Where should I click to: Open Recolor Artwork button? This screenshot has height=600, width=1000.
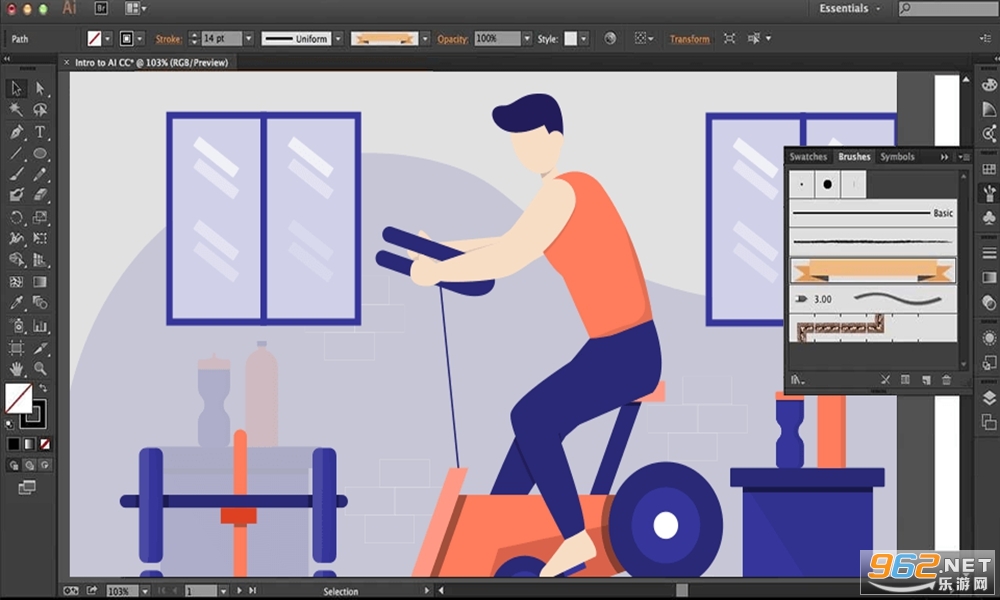(x=610, y=39)
